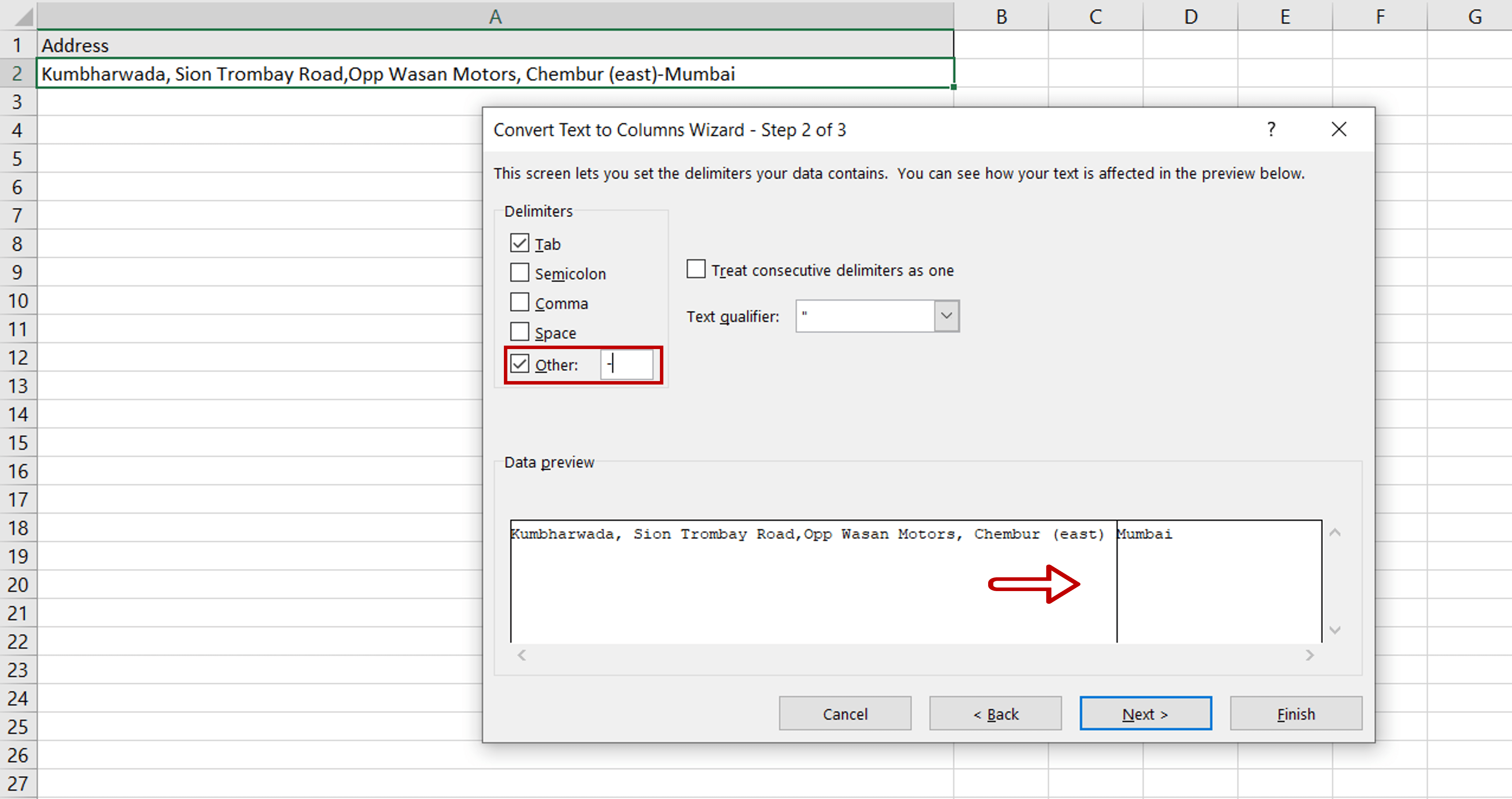The width and height of the screenshot is (1512, 799).
Task: Uncheck the Other delimiter checkbox
Action: 519,364
